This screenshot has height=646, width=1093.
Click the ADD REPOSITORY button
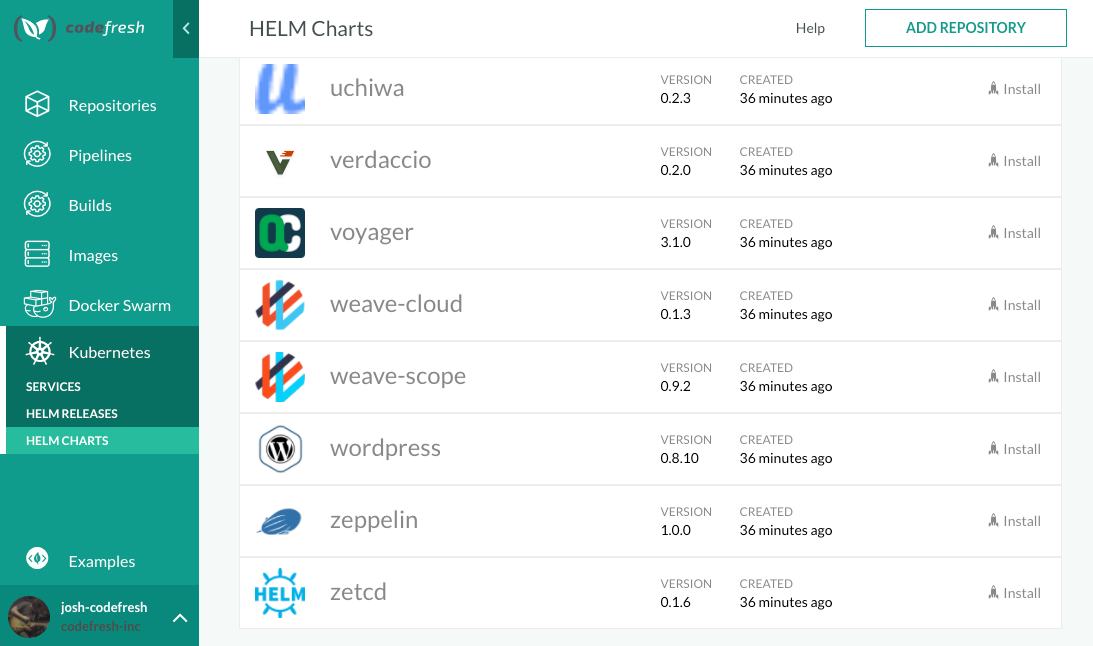965,28
